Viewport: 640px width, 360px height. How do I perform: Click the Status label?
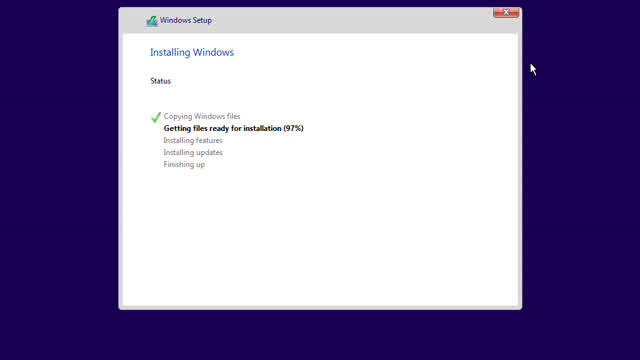160,81
